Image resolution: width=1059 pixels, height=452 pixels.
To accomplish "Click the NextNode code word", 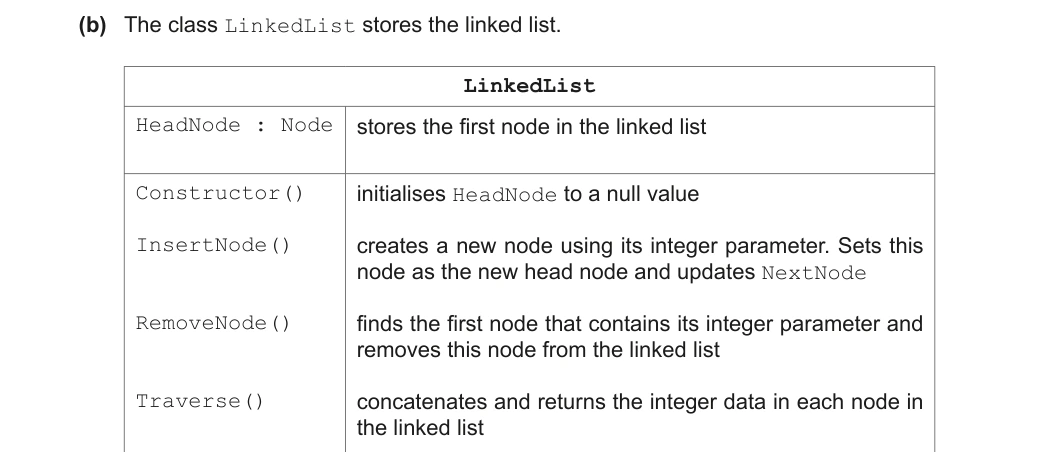I will coord(813,273).
